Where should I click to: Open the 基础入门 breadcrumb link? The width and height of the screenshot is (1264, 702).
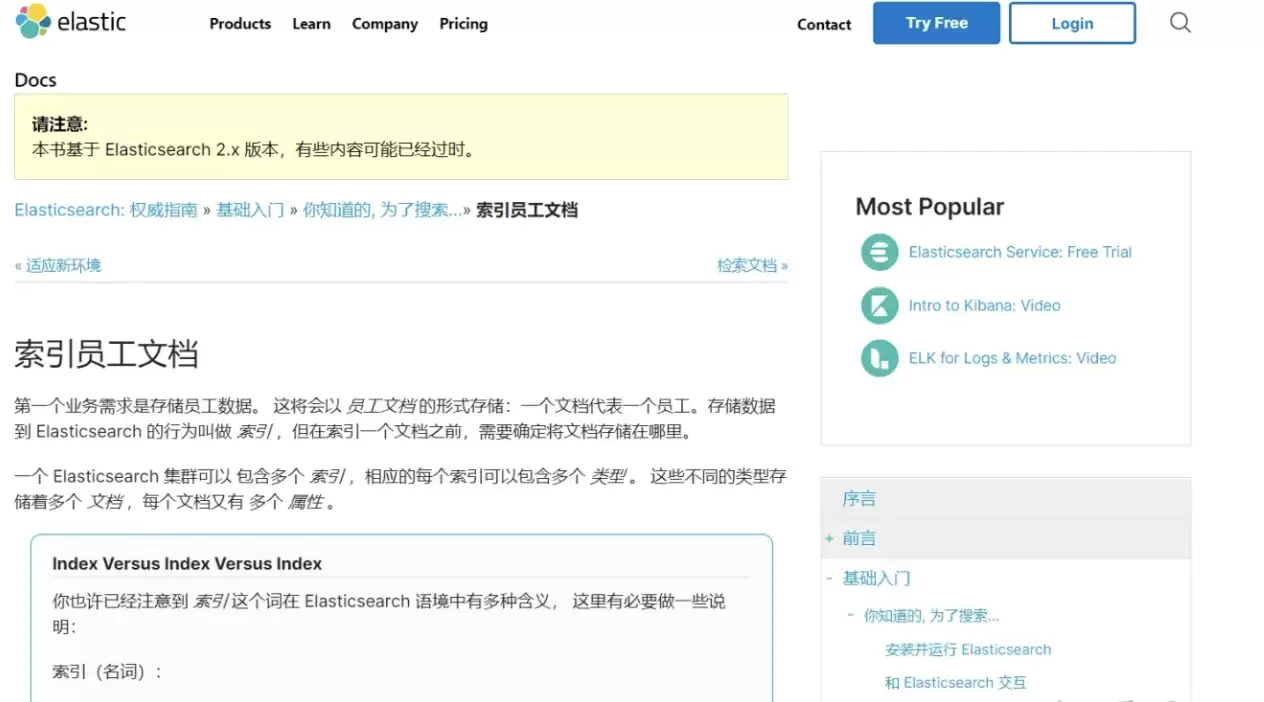tap(250, 210)
